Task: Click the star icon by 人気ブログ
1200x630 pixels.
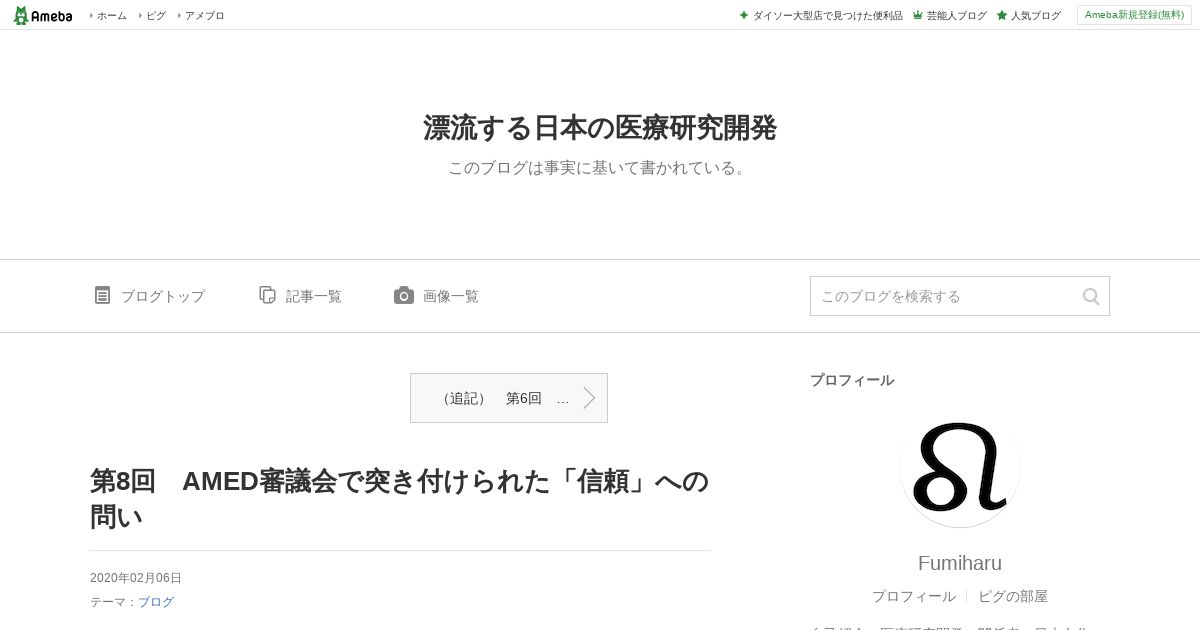Action: (1001, 15)
